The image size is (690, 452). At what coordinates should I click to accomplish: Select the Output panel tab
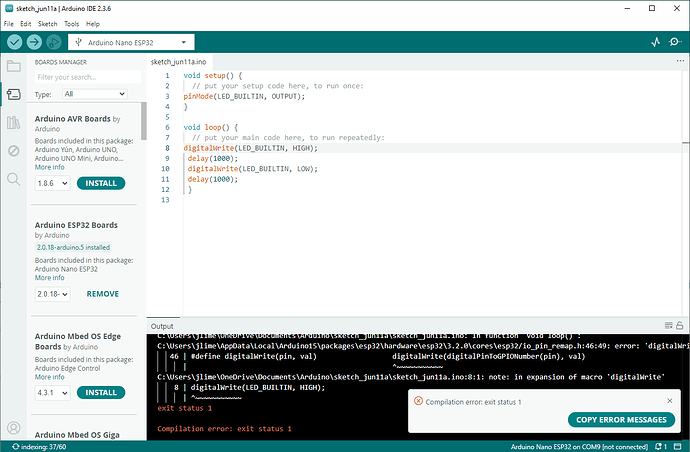pos(162,326)
